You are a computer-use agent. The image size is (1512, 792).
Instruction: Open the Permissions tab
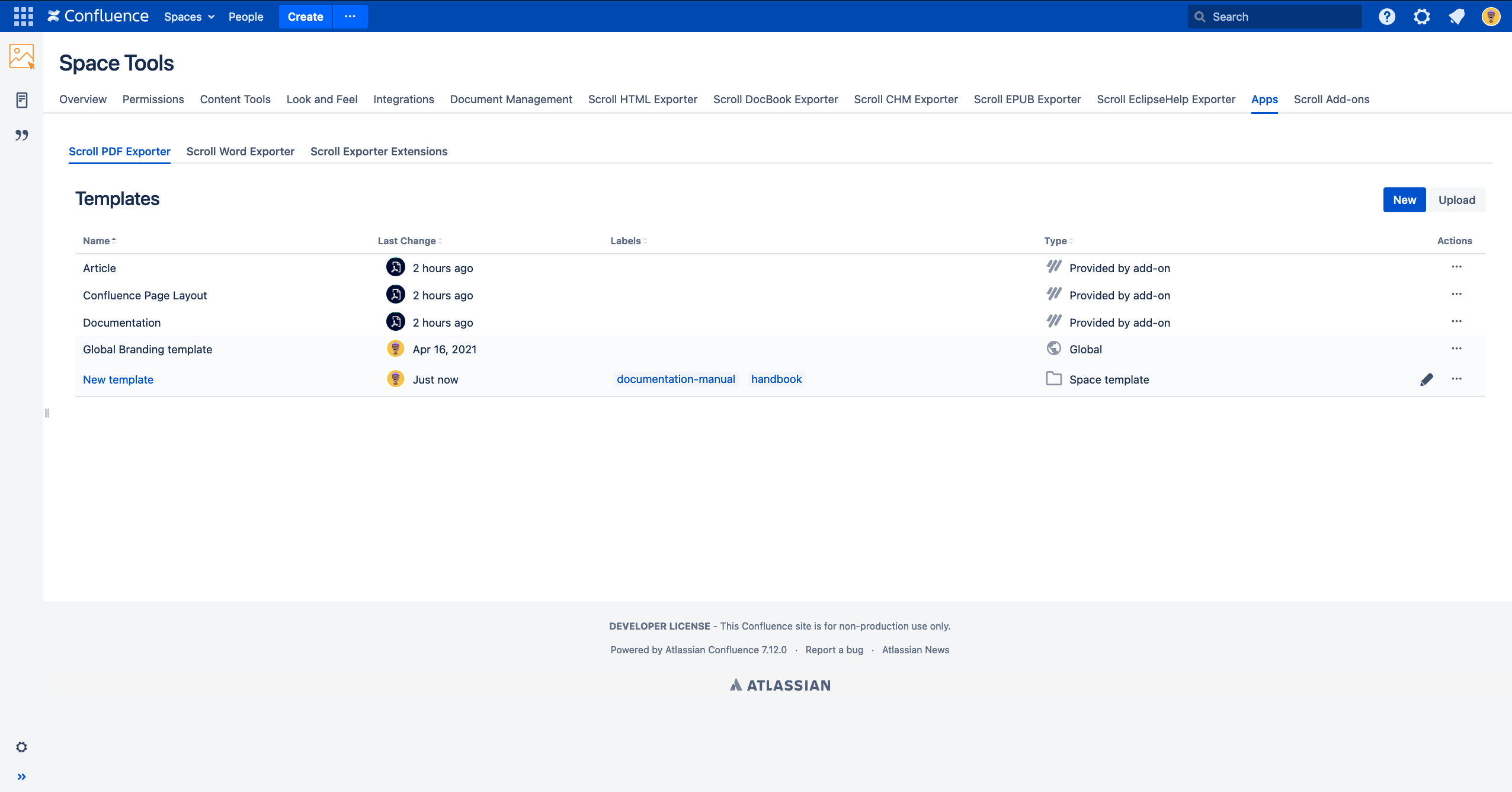153,99
